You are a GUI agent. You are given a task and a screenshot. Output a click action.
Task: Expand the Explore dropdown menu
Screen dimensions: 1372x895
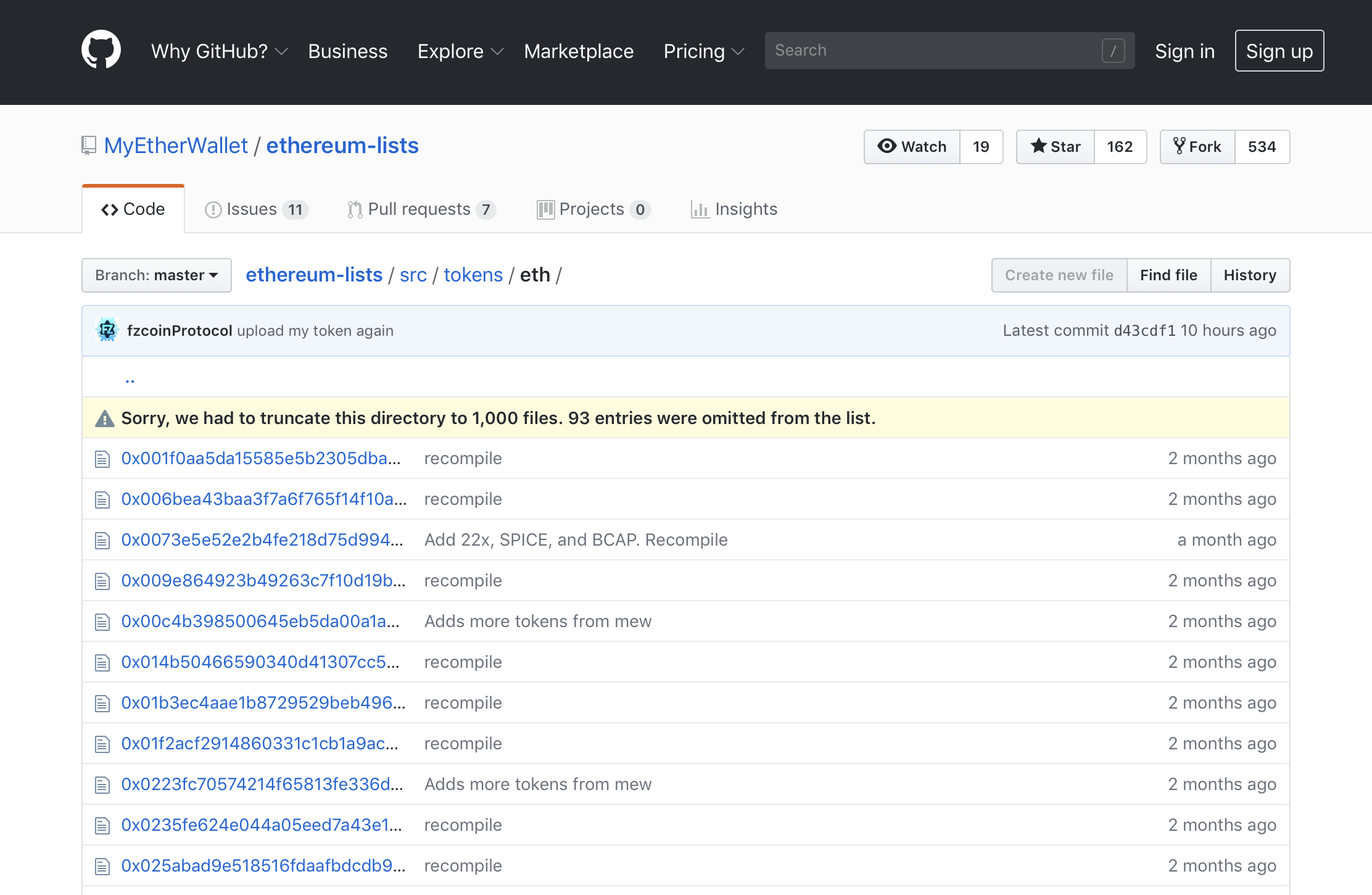click(460, 51)
